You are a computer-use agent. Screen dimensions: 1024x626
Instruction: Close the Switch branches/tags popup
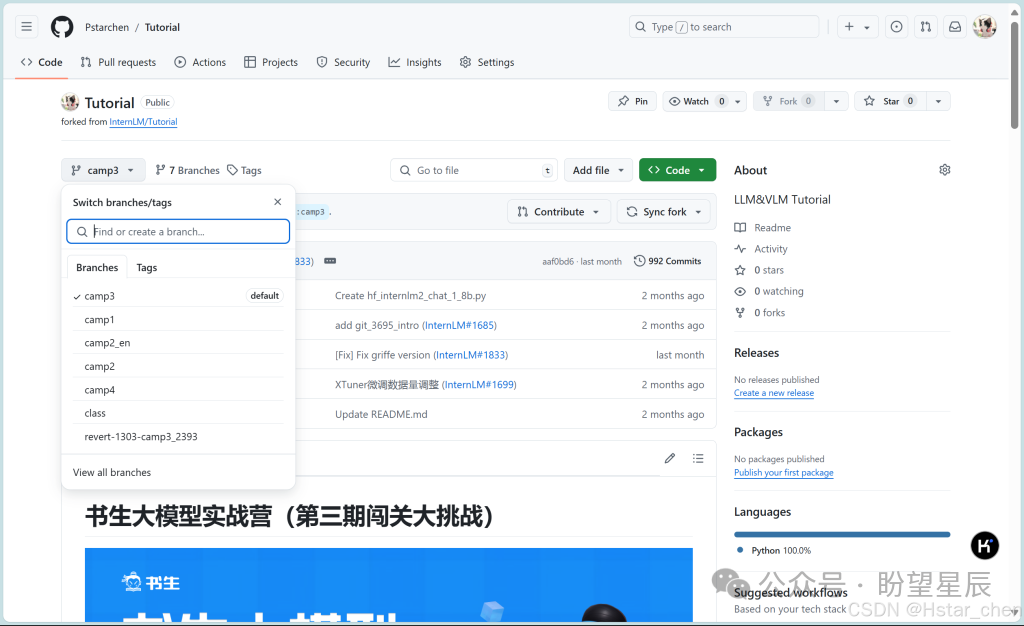[x=278, y=202]
